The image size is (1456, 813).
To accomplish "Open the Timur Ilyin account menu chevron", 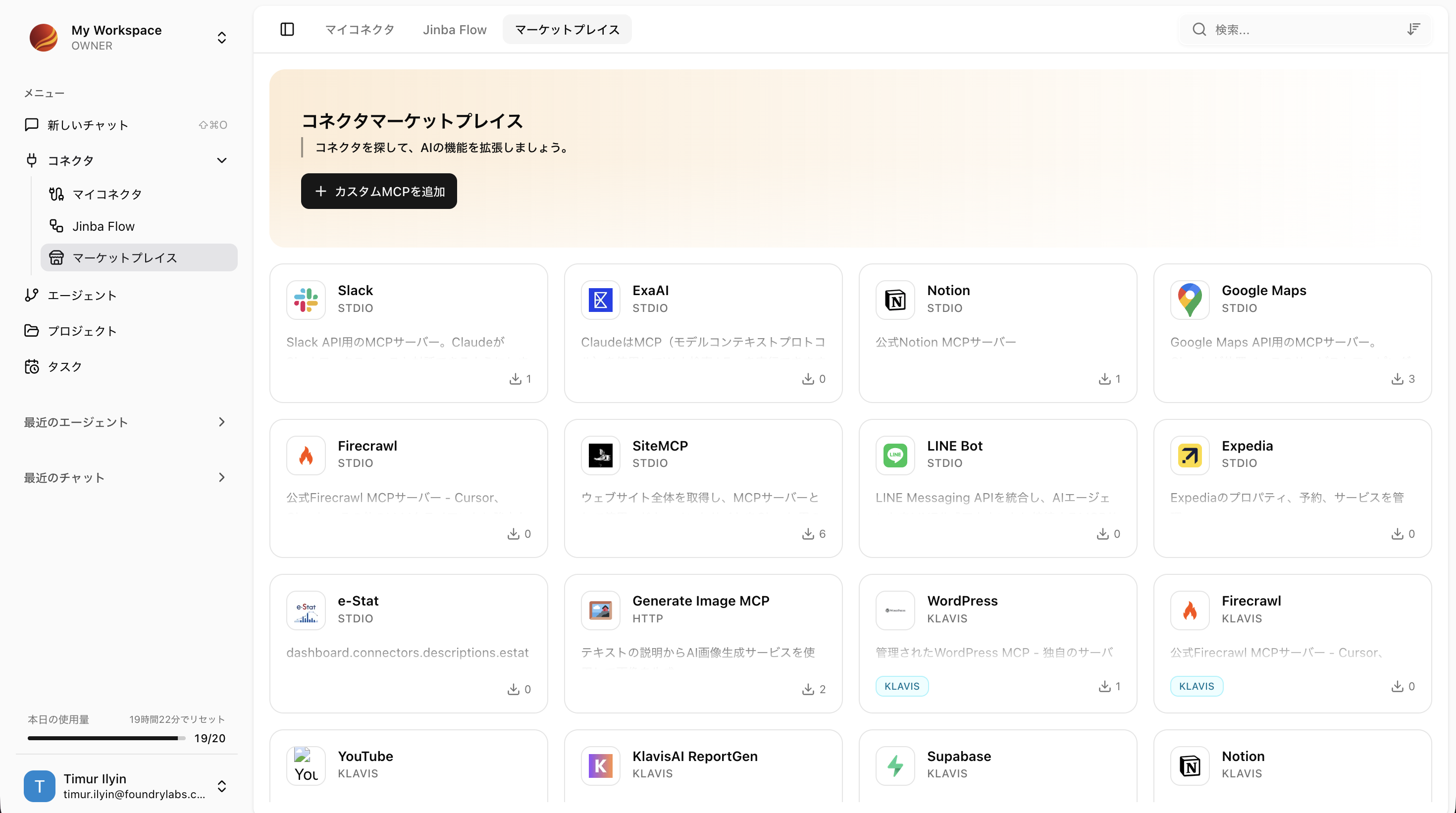I will [221, 786].
